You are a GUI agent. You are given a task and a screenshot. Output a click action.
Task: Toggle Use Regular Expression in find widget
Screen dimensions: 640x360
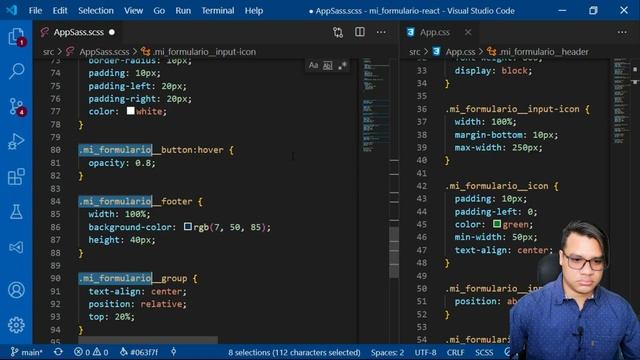[342, 65]
